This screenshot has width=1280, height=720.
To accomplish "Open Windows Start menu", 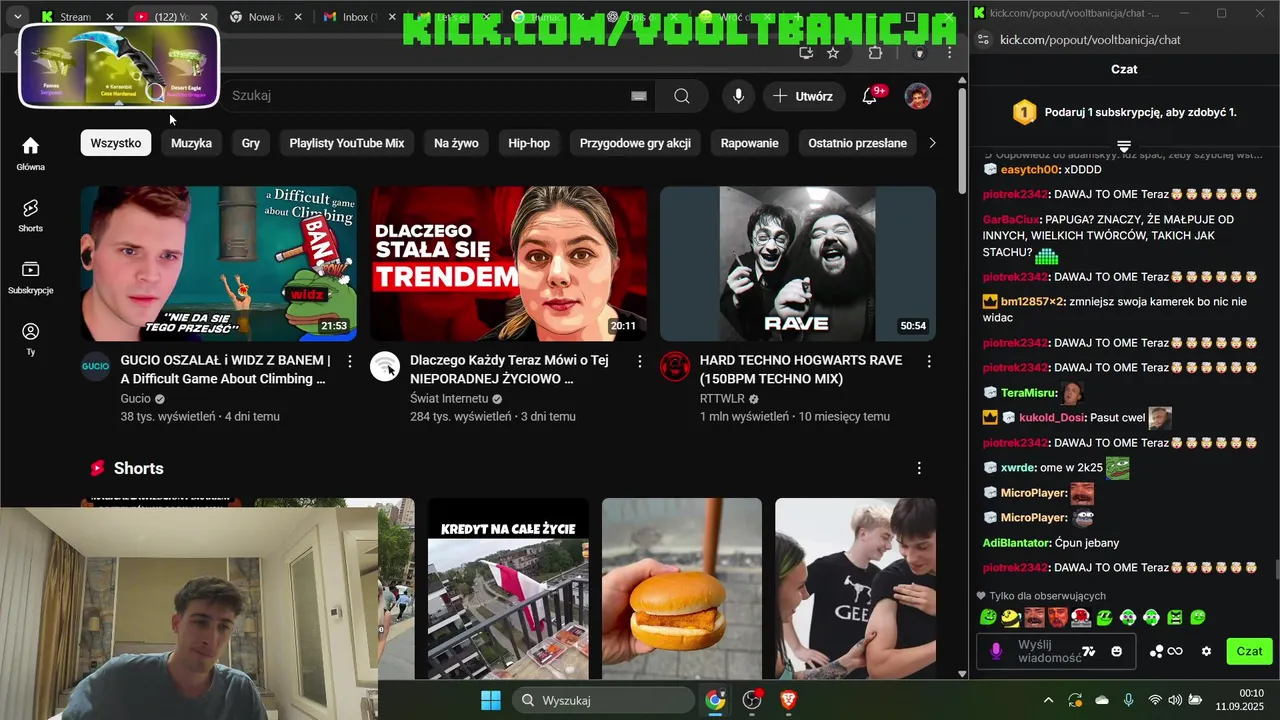I will pos(491,700).
